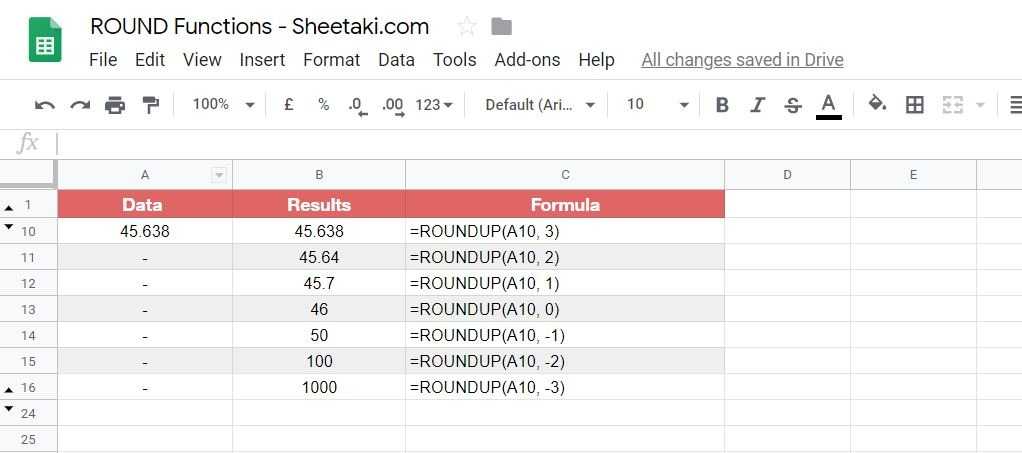The width and height of the screenshot is (1022, 453).
Task: Select the paint format roller icon
Action: pos(150,105)
